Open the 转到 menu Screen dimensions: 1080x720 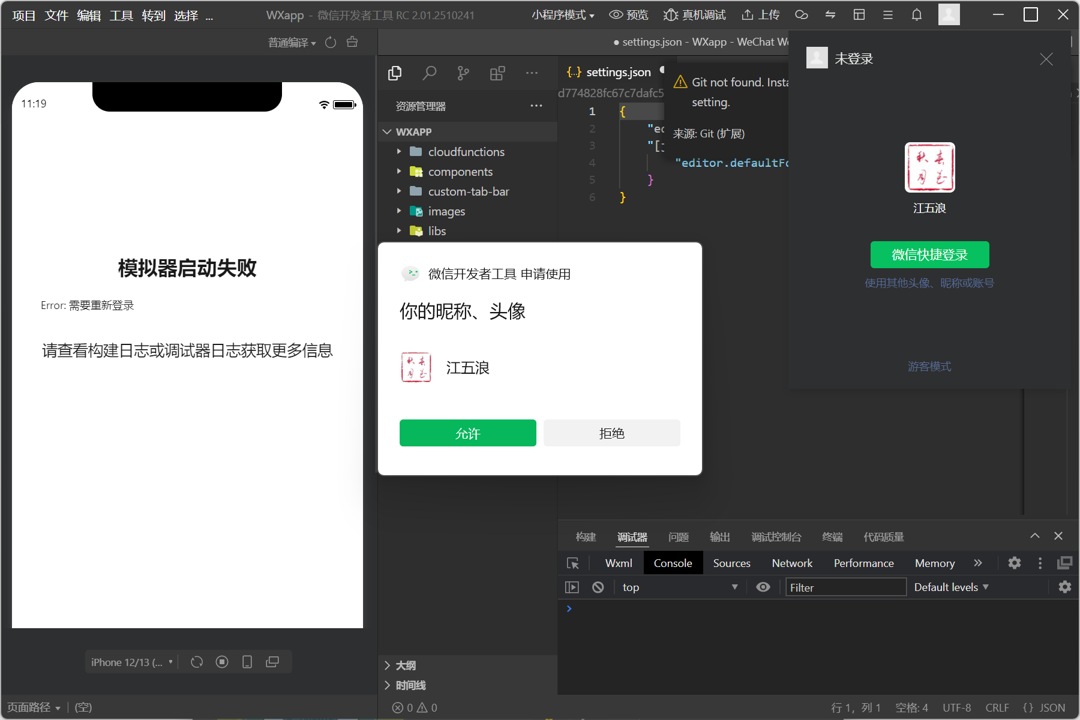point(154,15)
